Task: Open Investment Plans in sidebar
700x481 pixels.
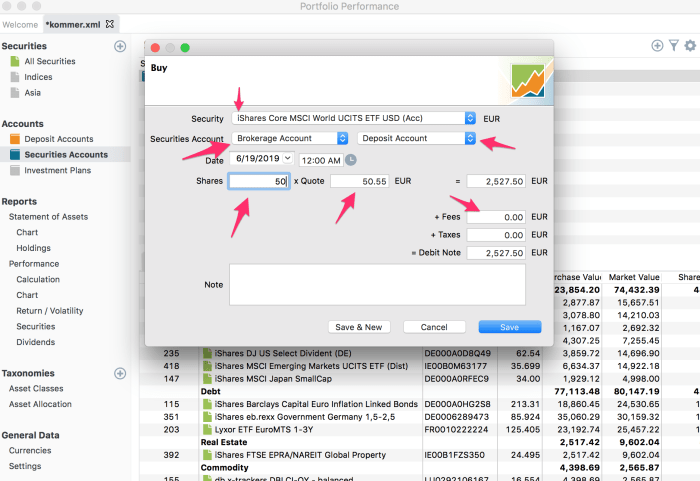Action: coord(58,170)
